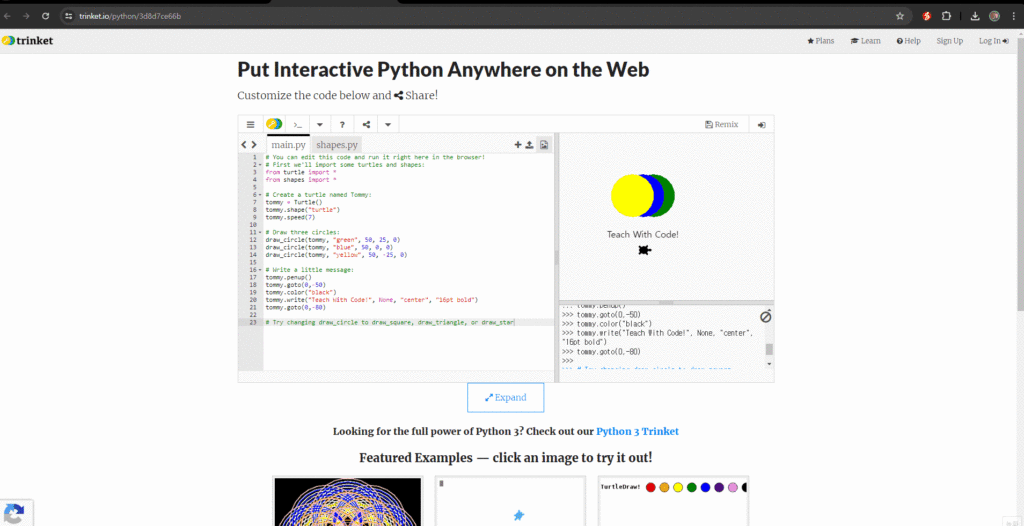Click the 'Teach With Code!' output text

coord(643,234)
